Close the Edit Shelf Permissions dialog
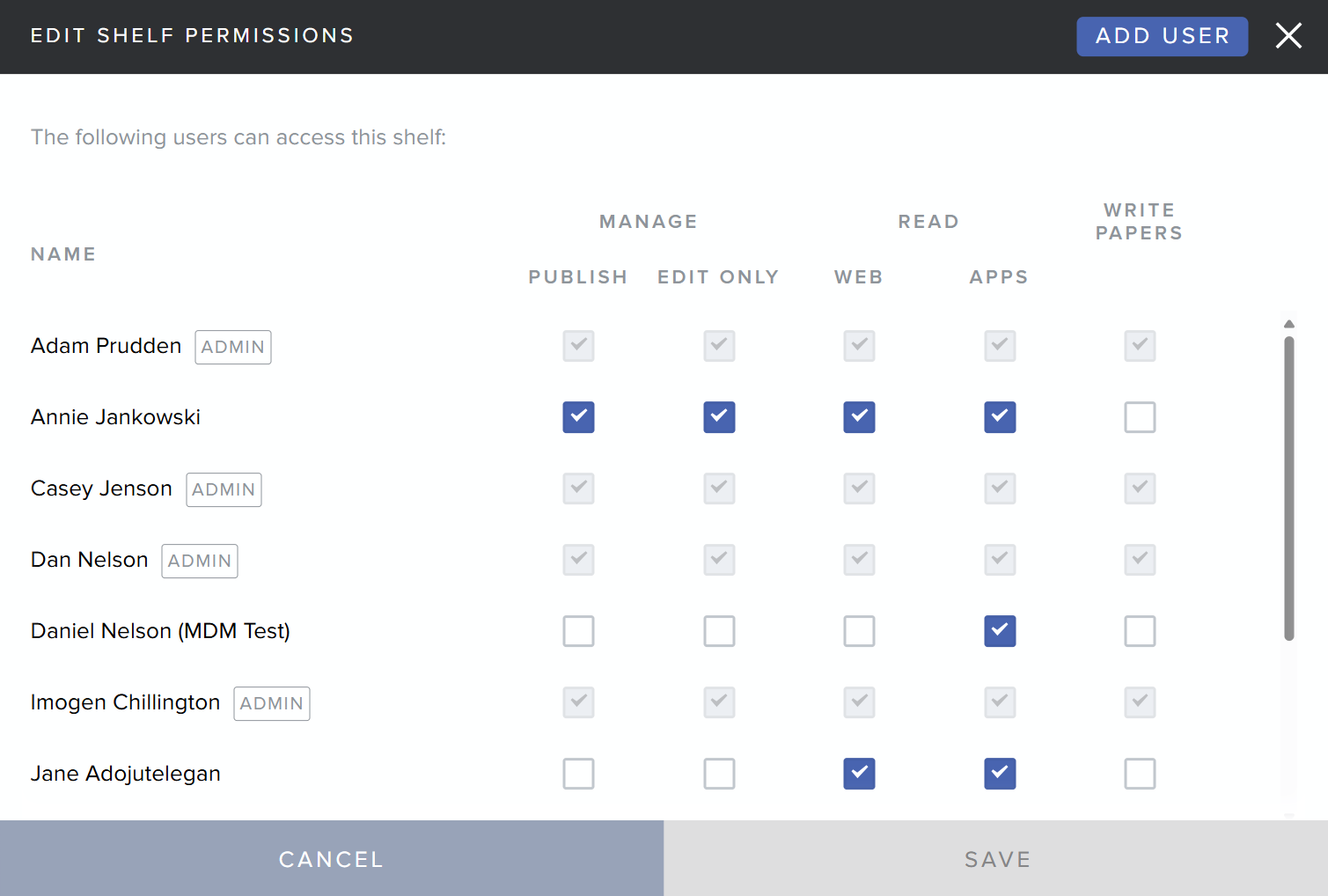1328x896 pixels. [1288, 36]
